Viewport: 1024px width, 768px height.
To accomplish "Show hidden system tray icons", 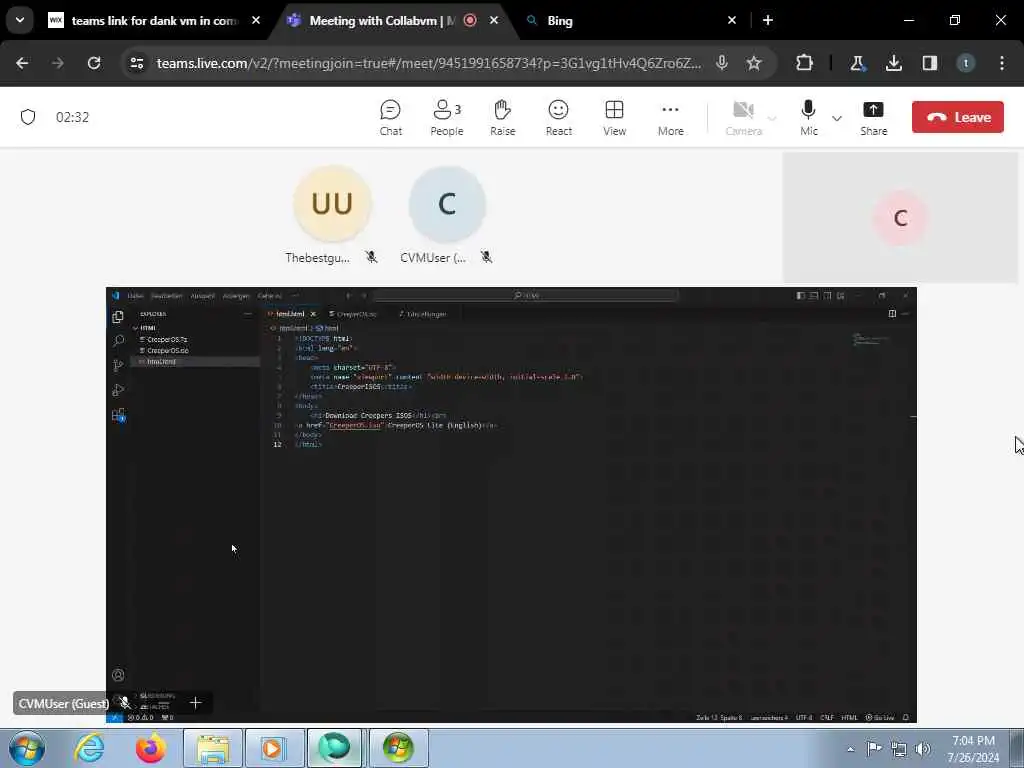I will coord(850,749).
